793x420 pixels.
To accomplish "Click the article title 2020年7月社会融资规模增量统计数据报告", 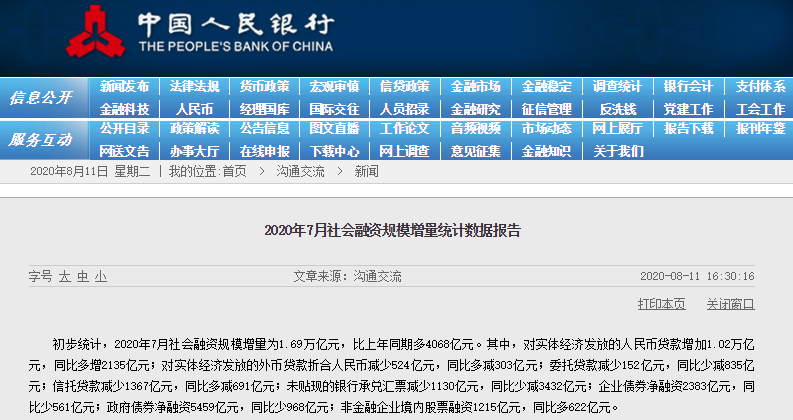I will tap(392, 231).
